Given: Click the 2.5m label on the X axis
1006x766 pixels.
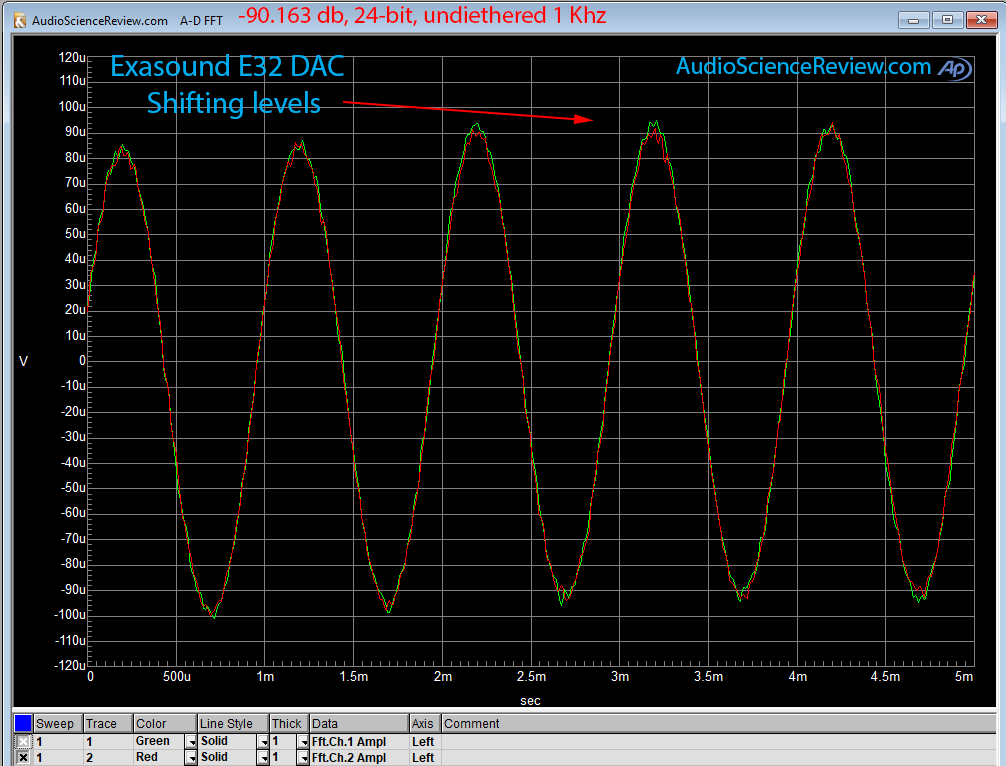Looking at the screenshot, I should click(x=531, y=676).
